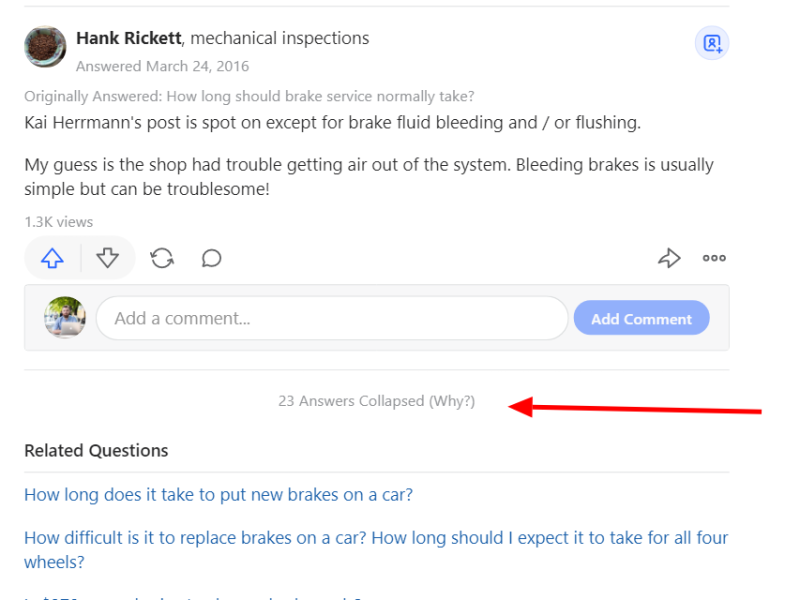Screen dimensions: 800x600
Task: Focus the "Add a comment..." field
Action: point(332,318)
